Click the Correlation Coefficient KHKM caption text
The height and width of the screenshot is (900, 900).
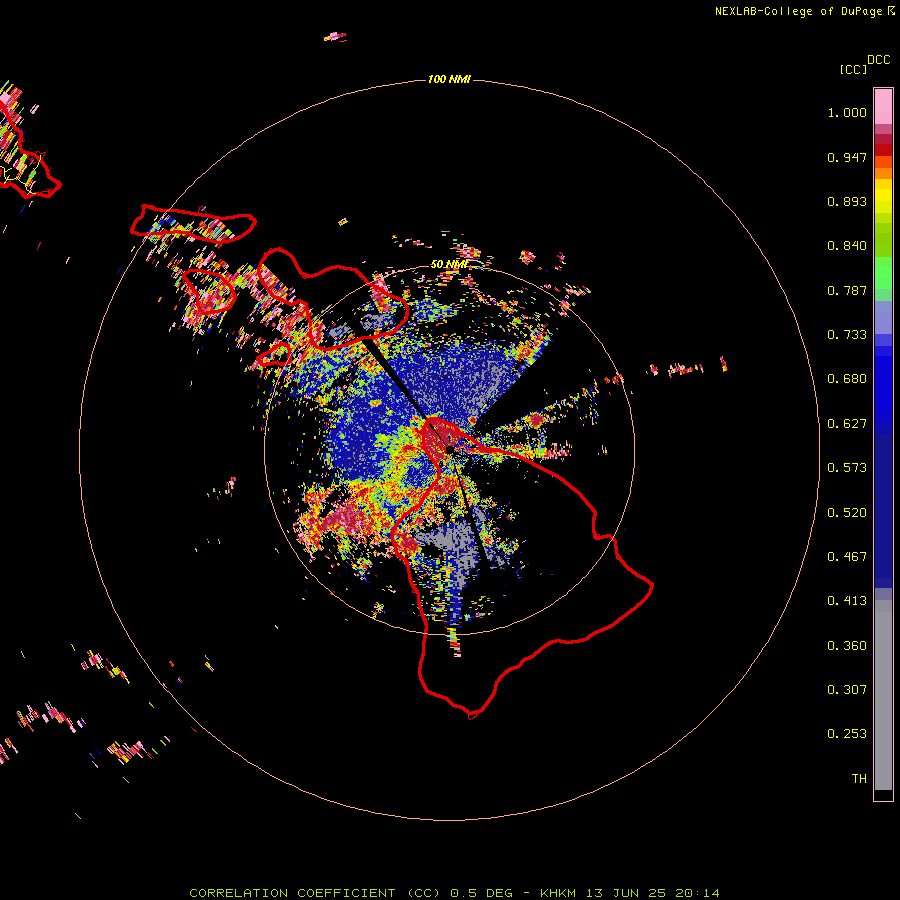(x=454, y=893)
